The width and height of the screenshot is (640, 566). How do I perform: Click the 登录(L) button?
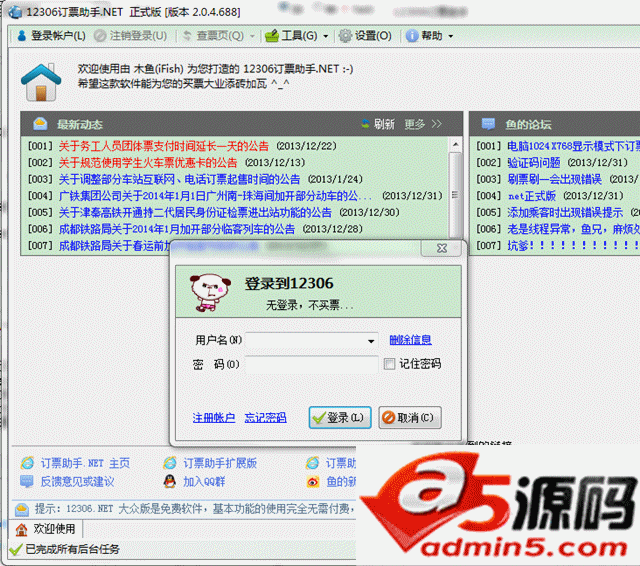[340, 417]
